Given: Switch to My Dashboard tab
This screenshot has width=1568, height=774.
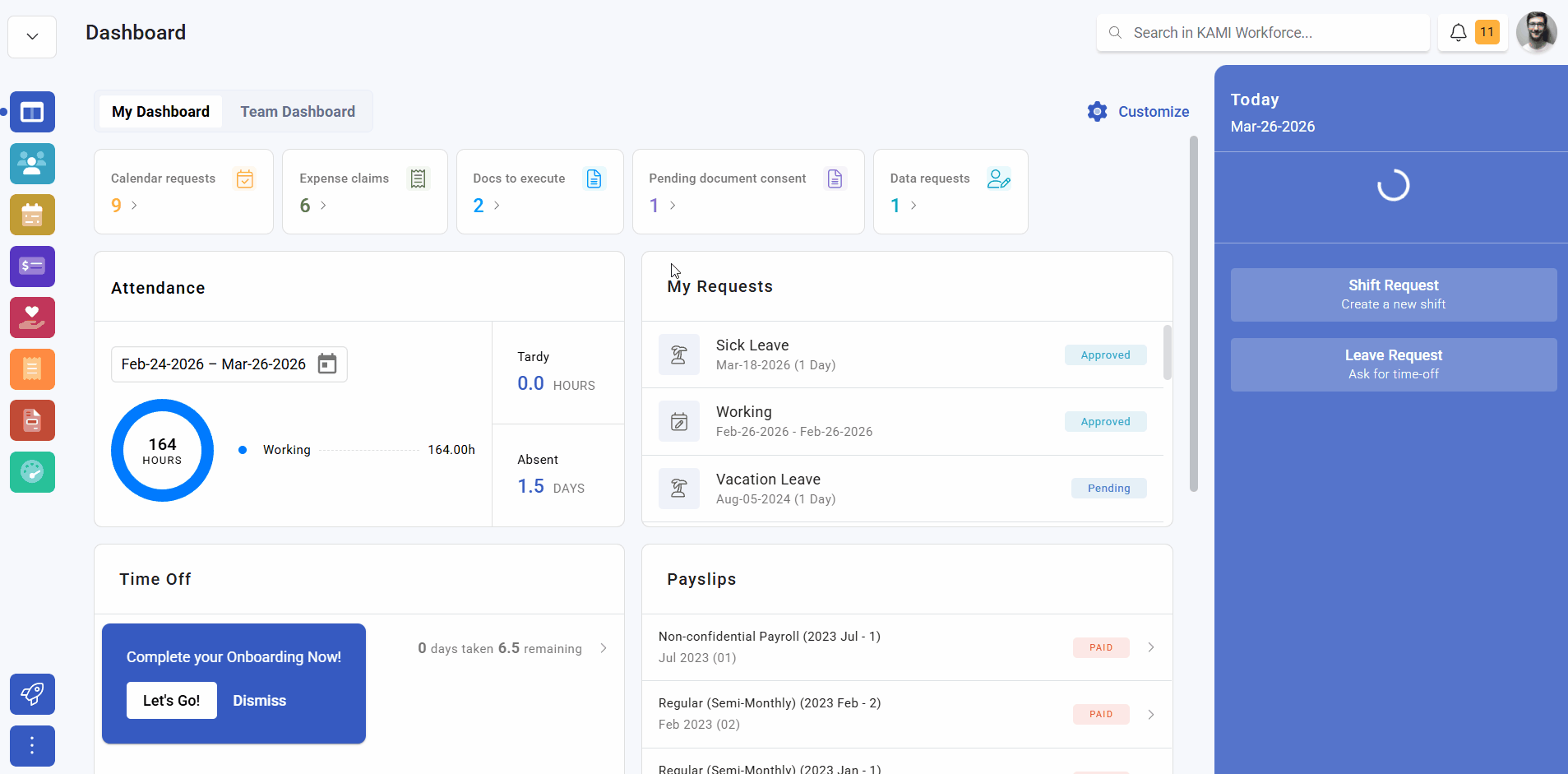Looking at the screenshot, I should tap(160, 112).
